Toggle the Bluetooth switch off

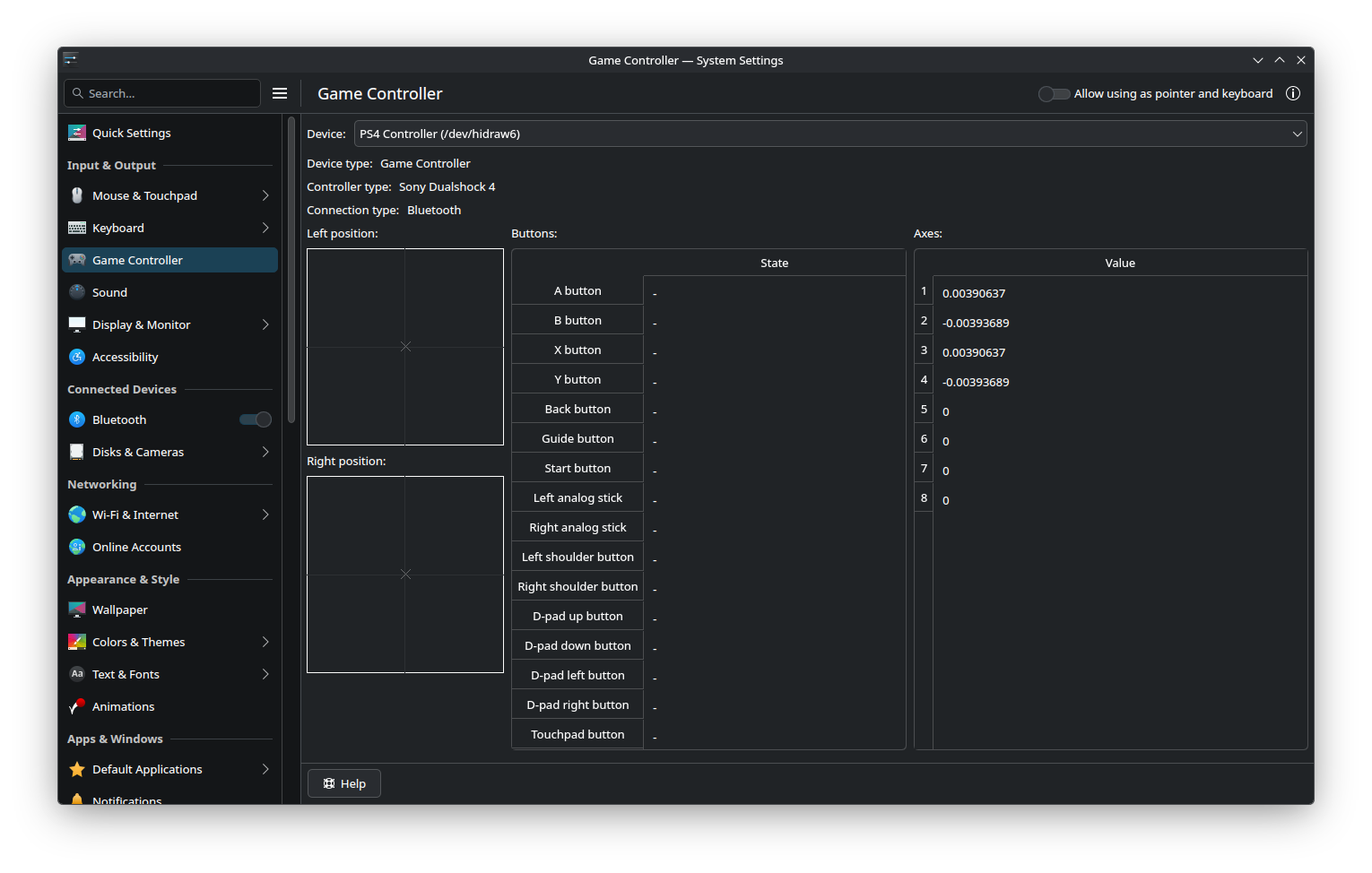point(256,419)
